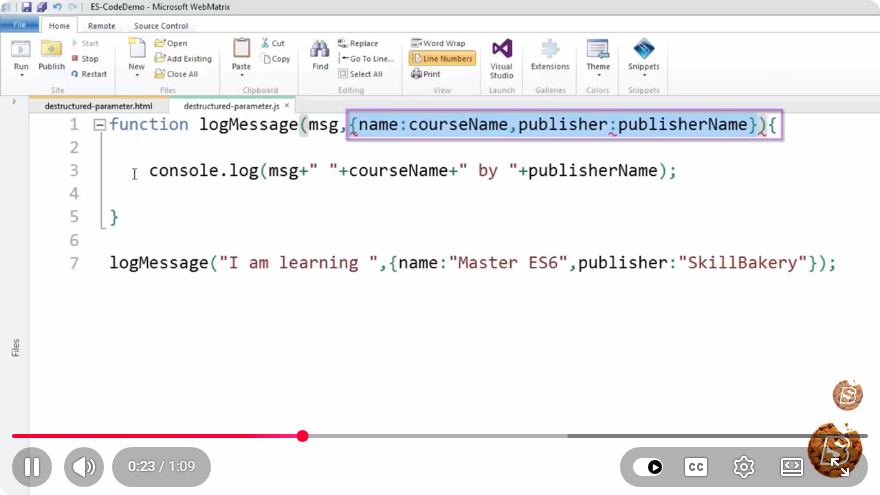Open the Run dropdown arrow
The image size is (880, 495).
[21, 75]
